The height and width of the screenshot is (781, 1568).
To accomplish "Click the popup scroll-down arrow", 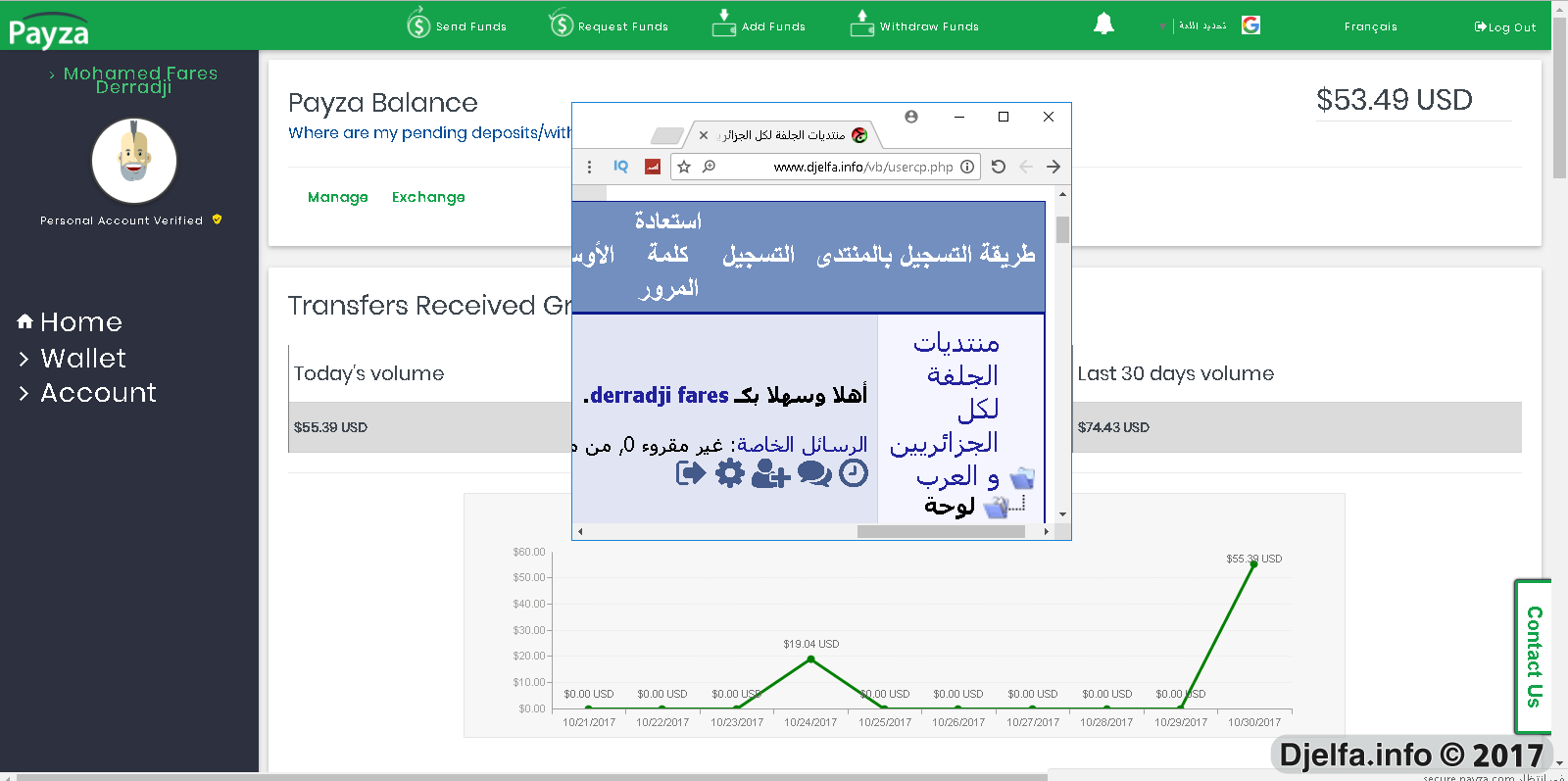I will point(1062,514).
